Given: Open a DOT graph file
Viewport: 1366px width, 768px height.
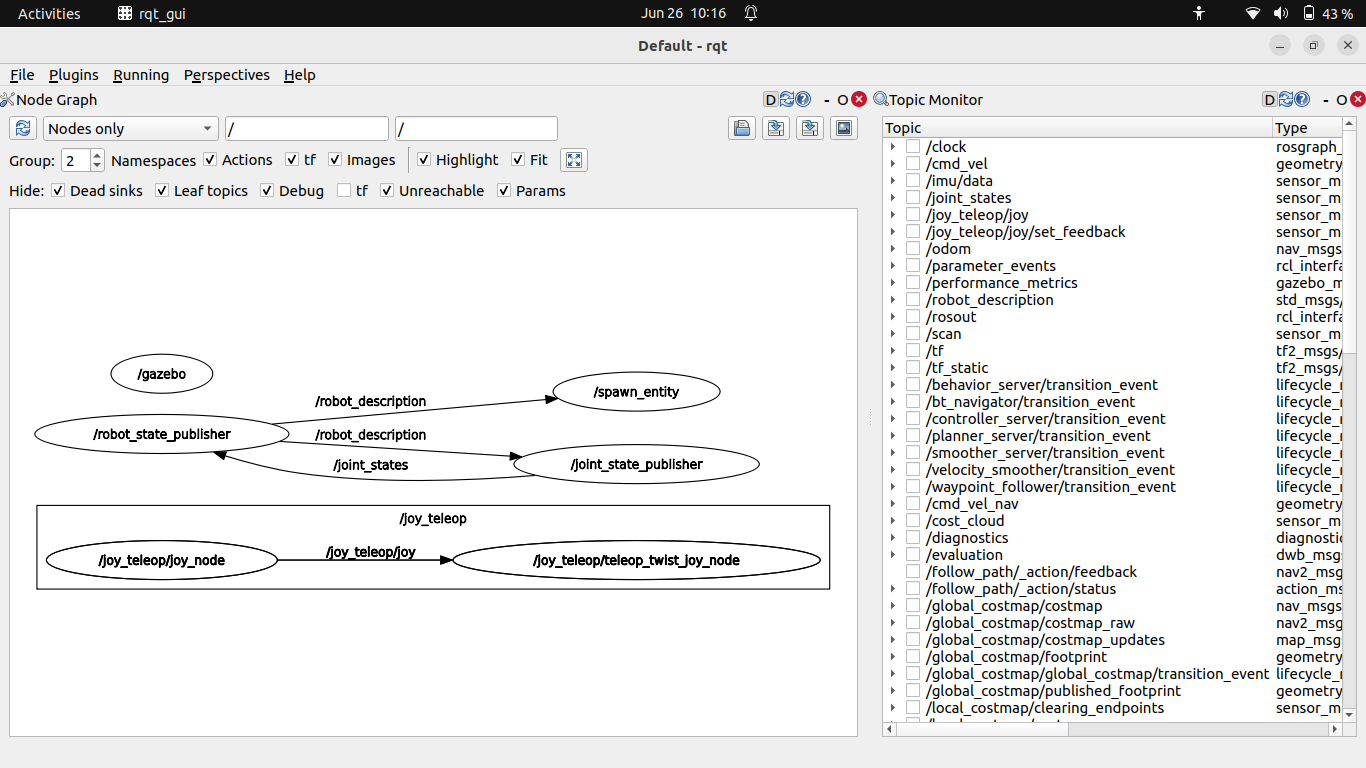Looking at the screenshot, I should pyautogui.click(x=741, y=128).
